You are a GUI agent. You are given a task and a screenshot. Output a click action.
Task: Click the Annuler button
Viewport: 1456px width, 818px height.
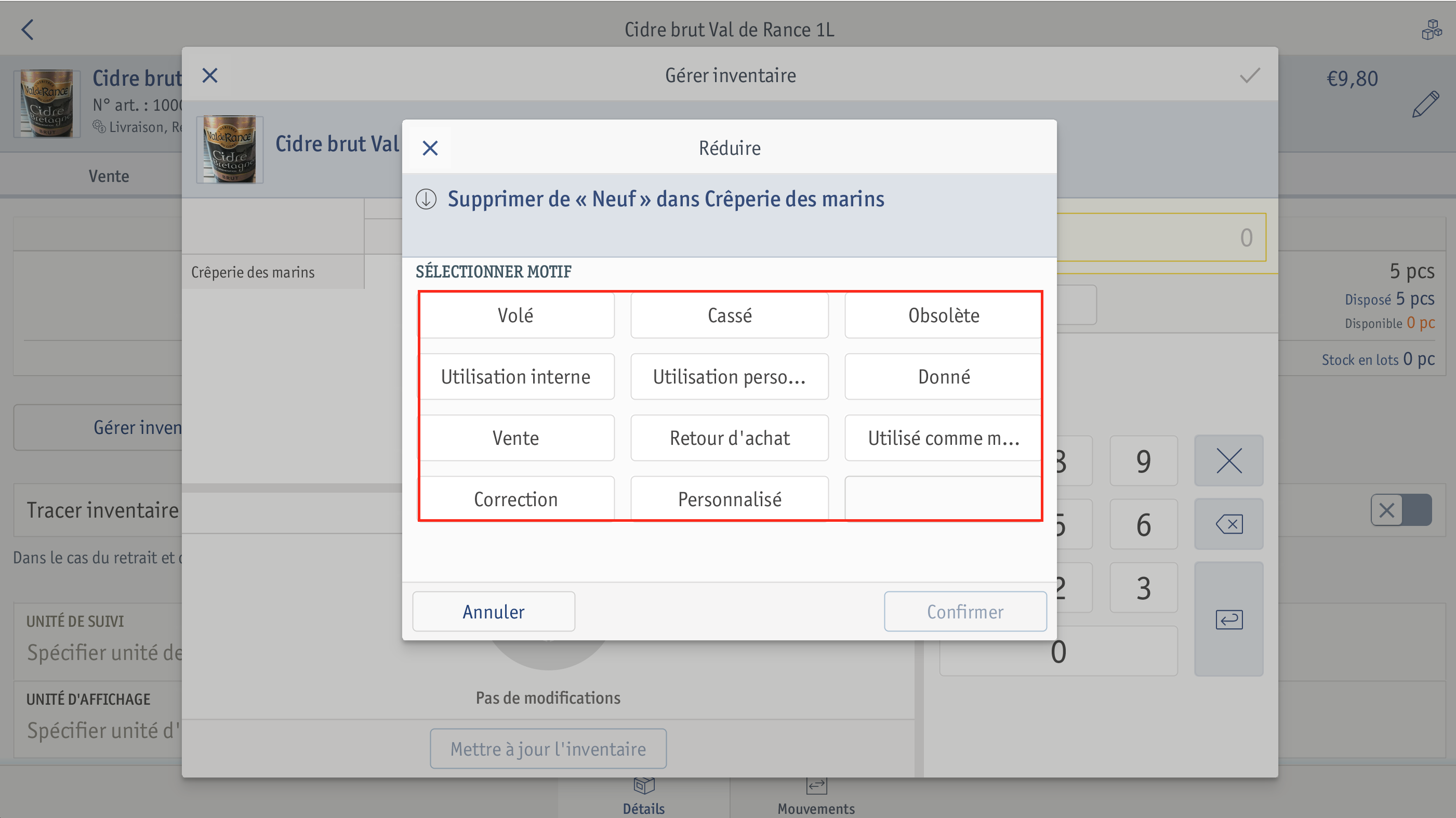coord(494,611)
